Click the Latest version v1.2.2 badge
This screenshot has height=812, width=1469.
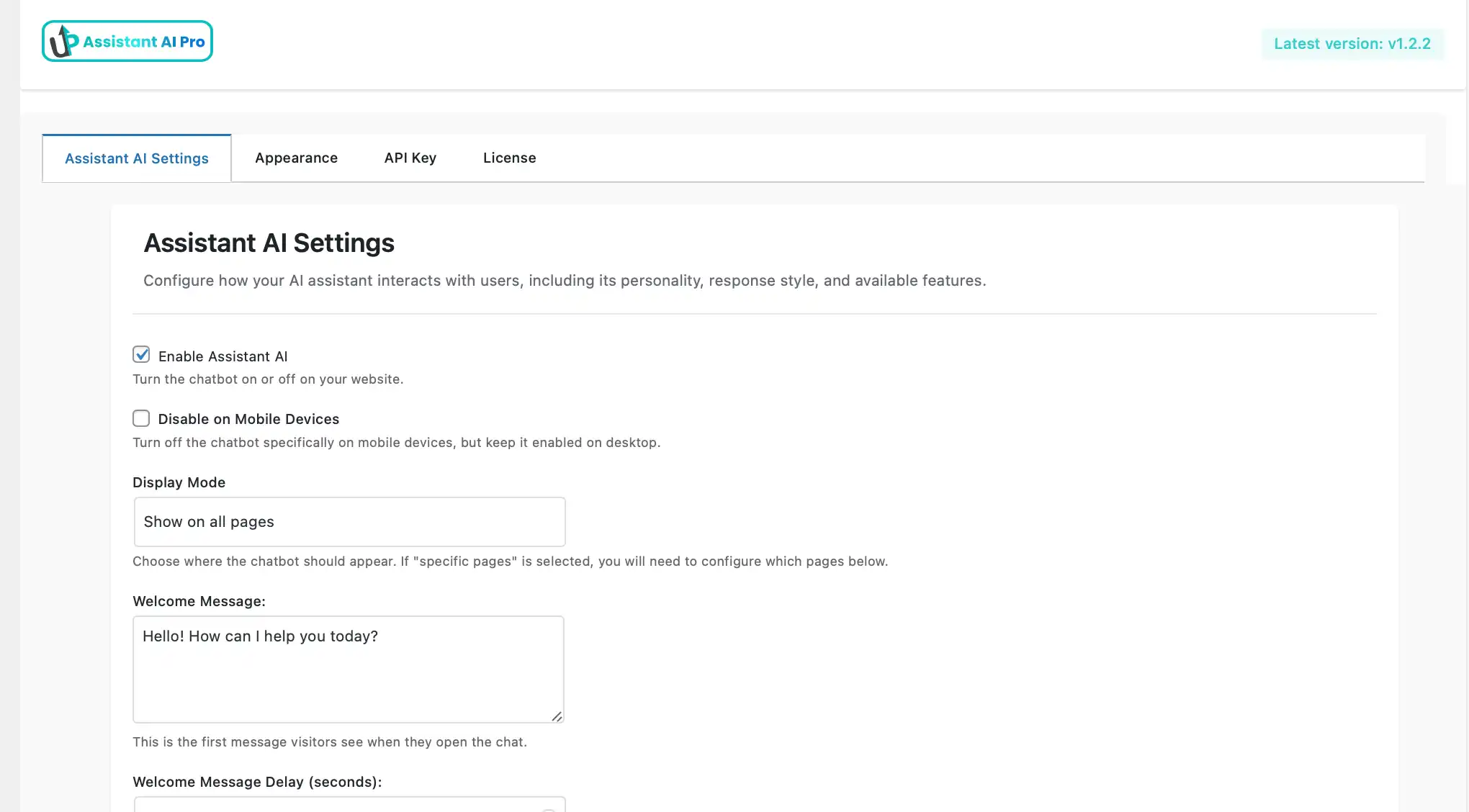pos(1352,43)
